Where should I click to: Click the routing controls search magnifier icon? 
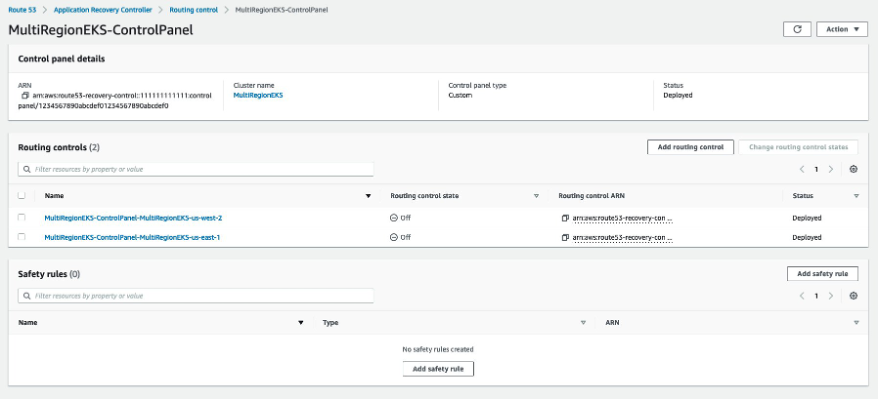(x=27, y=169)
